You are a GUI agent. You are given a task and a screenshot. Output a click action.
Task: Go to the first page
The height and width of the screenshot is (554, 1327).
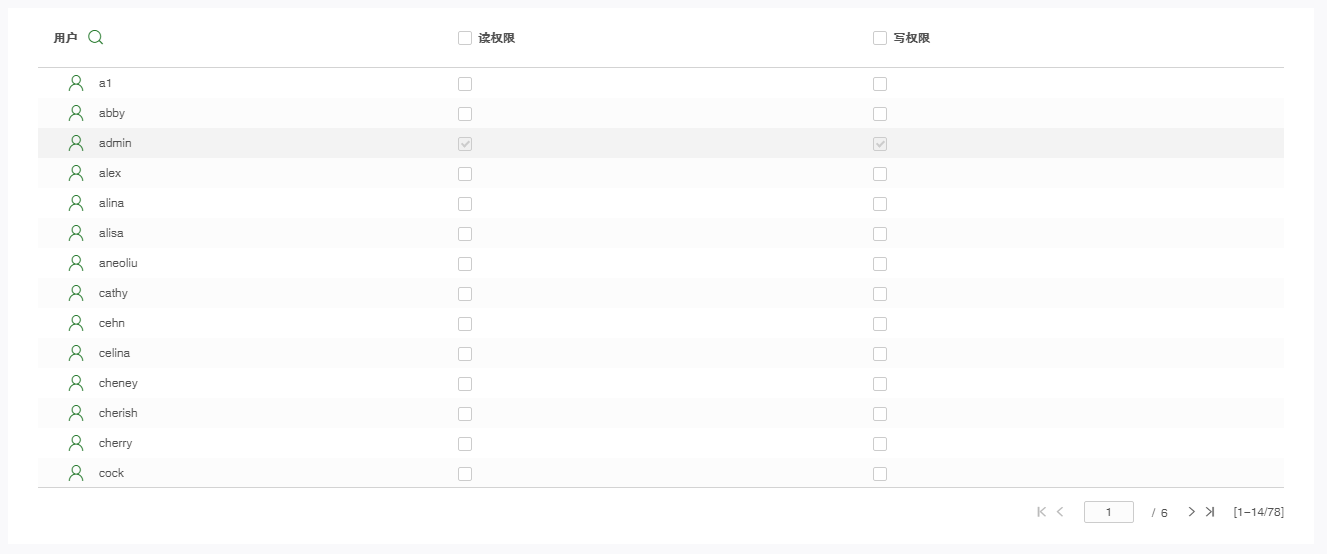coord(1041,512)
